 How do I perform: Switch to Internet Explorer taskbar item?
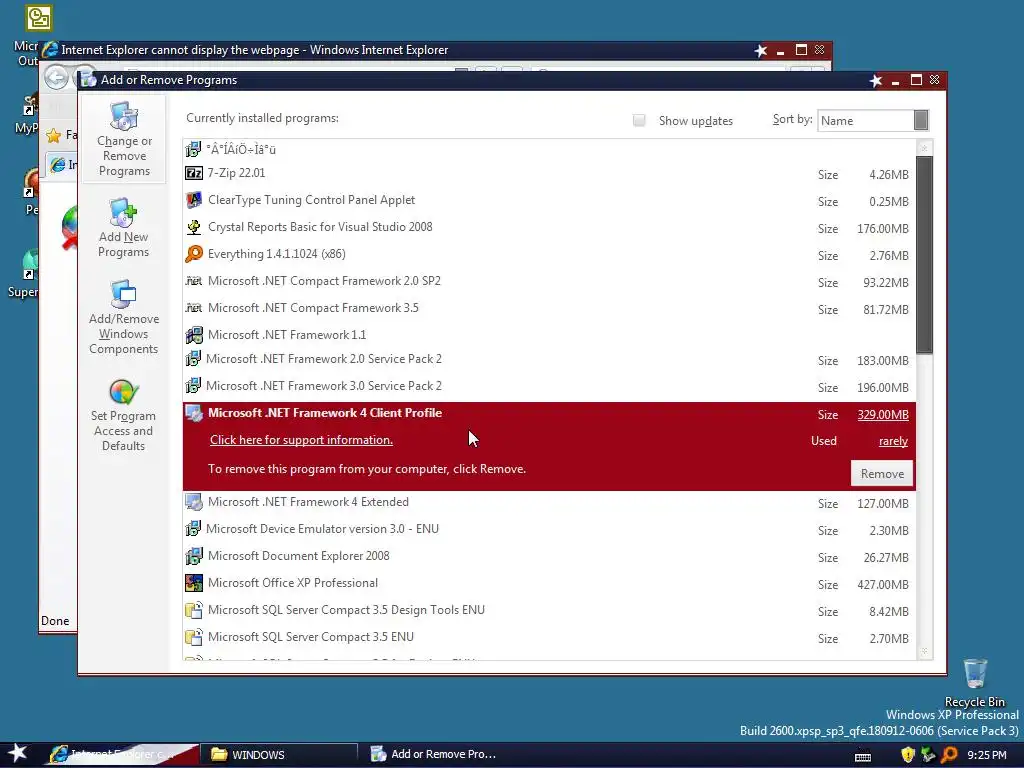coord(121,754)
